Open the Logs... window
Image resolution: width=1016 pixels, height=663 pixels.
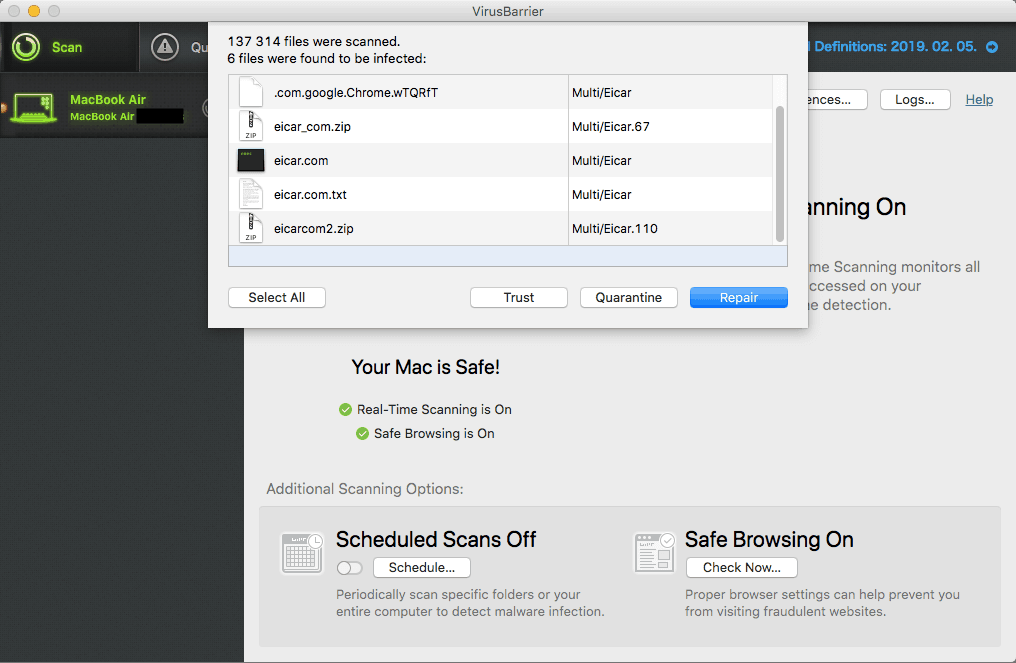coord(914,100)
